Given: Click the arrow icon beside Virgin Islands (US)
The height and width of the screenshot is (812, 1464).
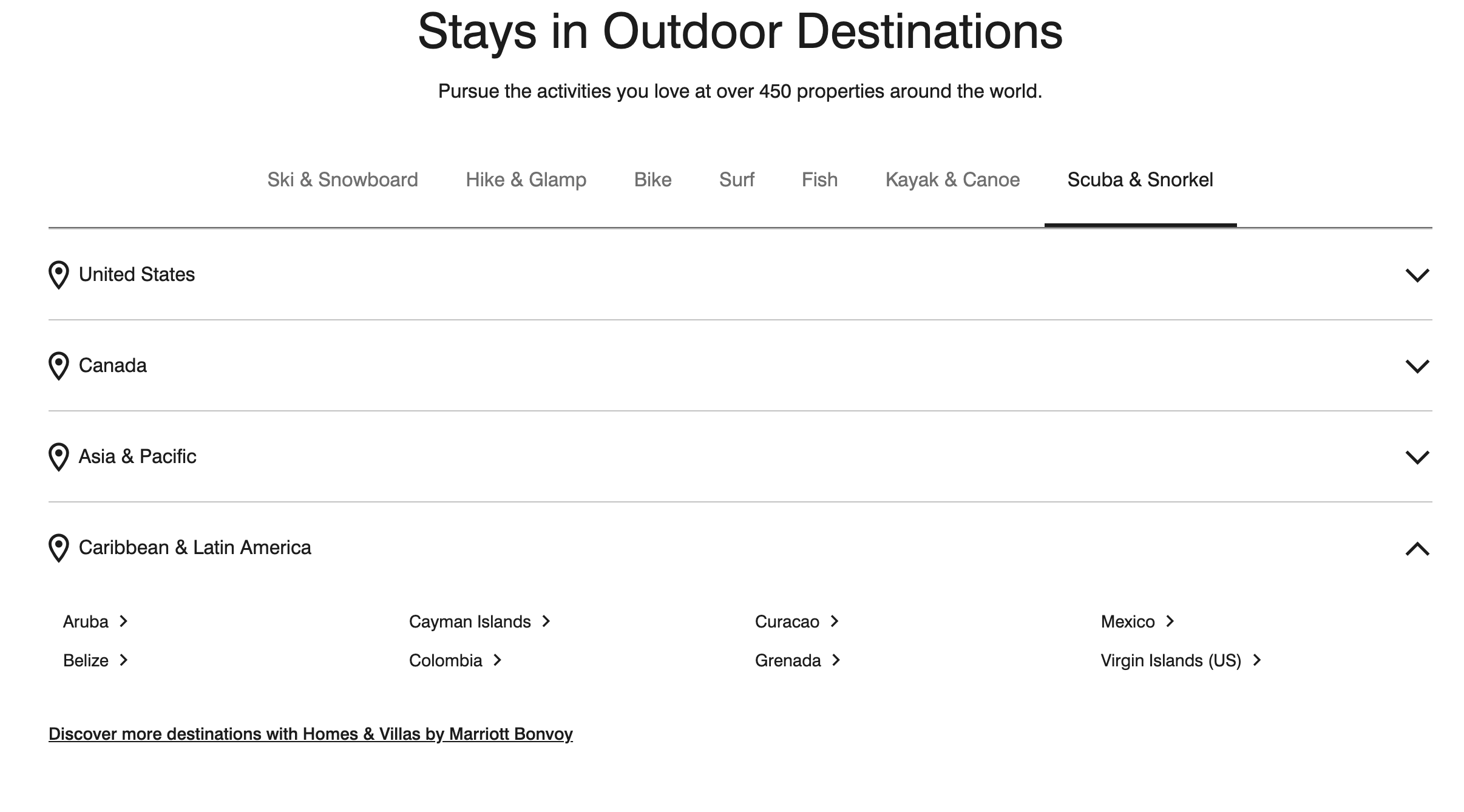Looking at the screenshot, I should (1257, 660).
